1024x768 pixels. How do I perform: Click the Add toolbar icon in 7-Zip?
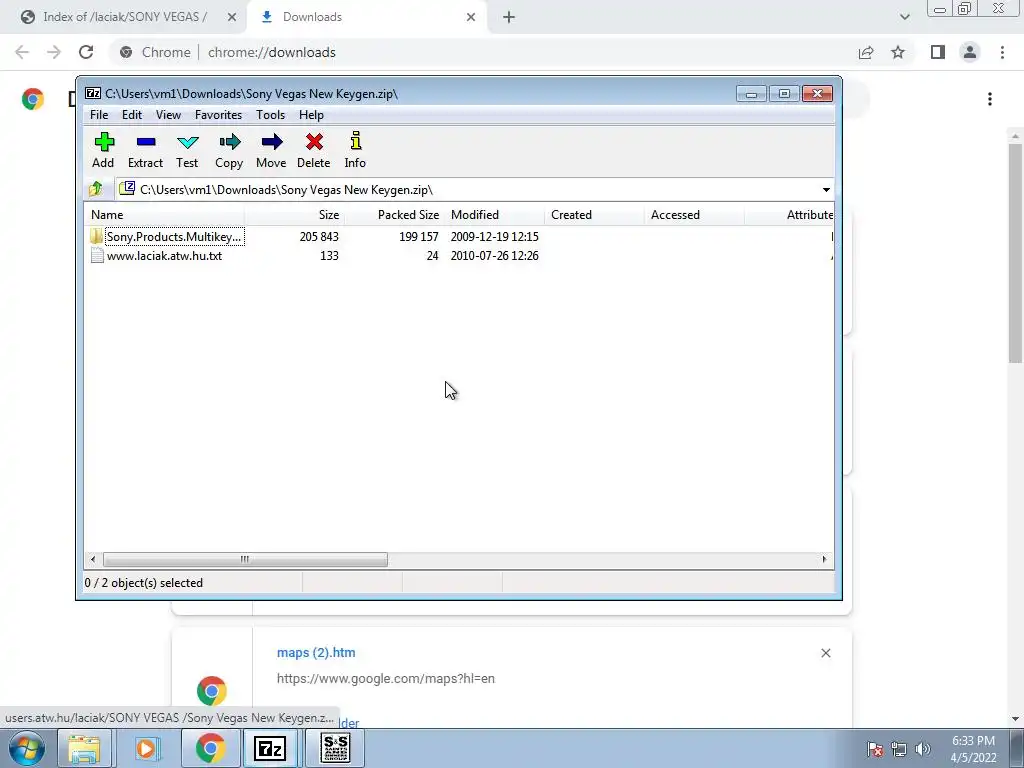[x=103, y=150]
